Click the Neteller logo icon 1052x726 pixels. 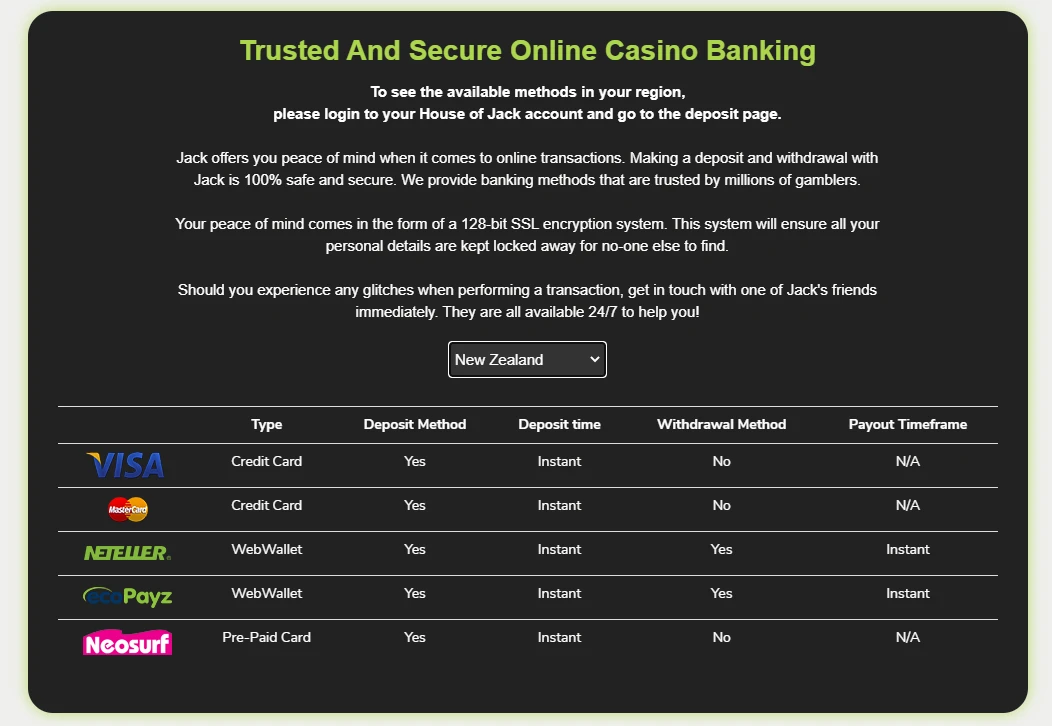point(127,552)
